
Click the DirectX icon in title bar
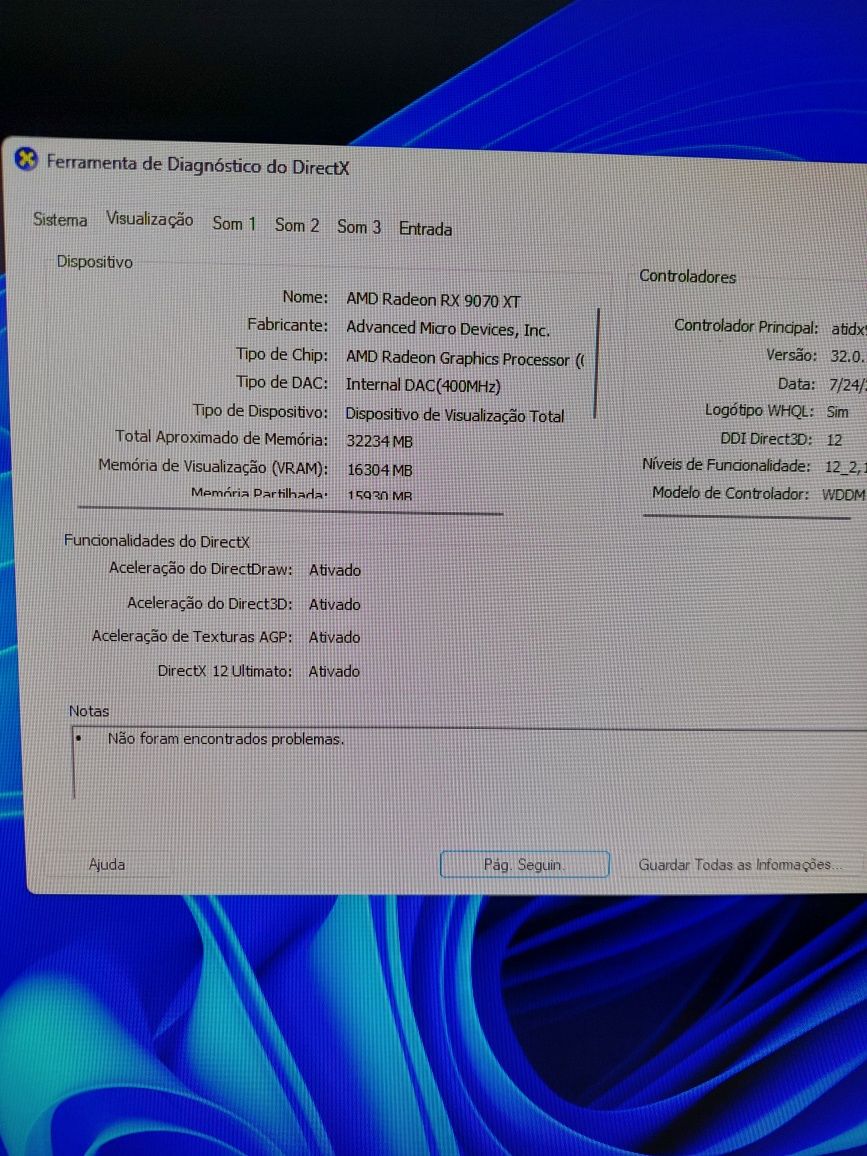coord(27,159)
